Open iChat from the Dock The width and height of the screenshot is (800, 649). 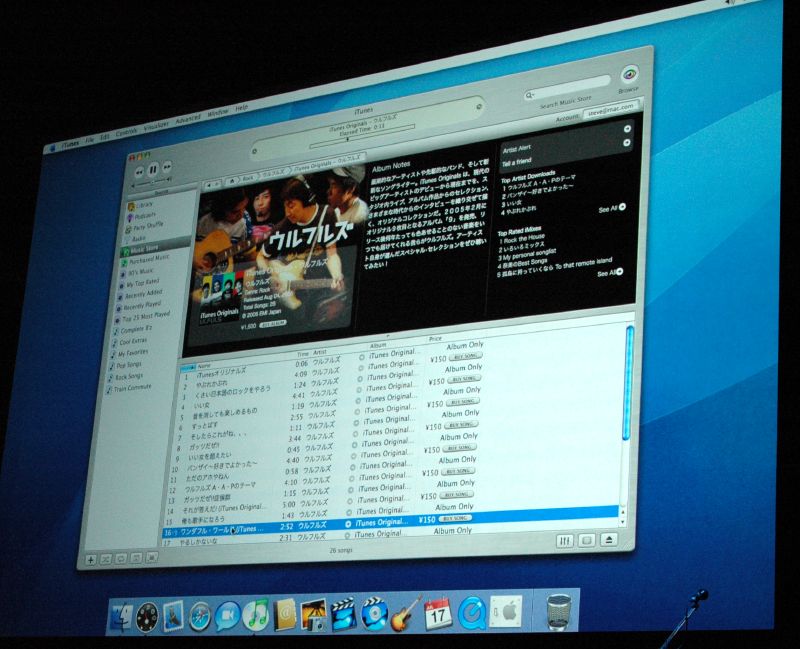pyautogui.click(x=228, y=616)
